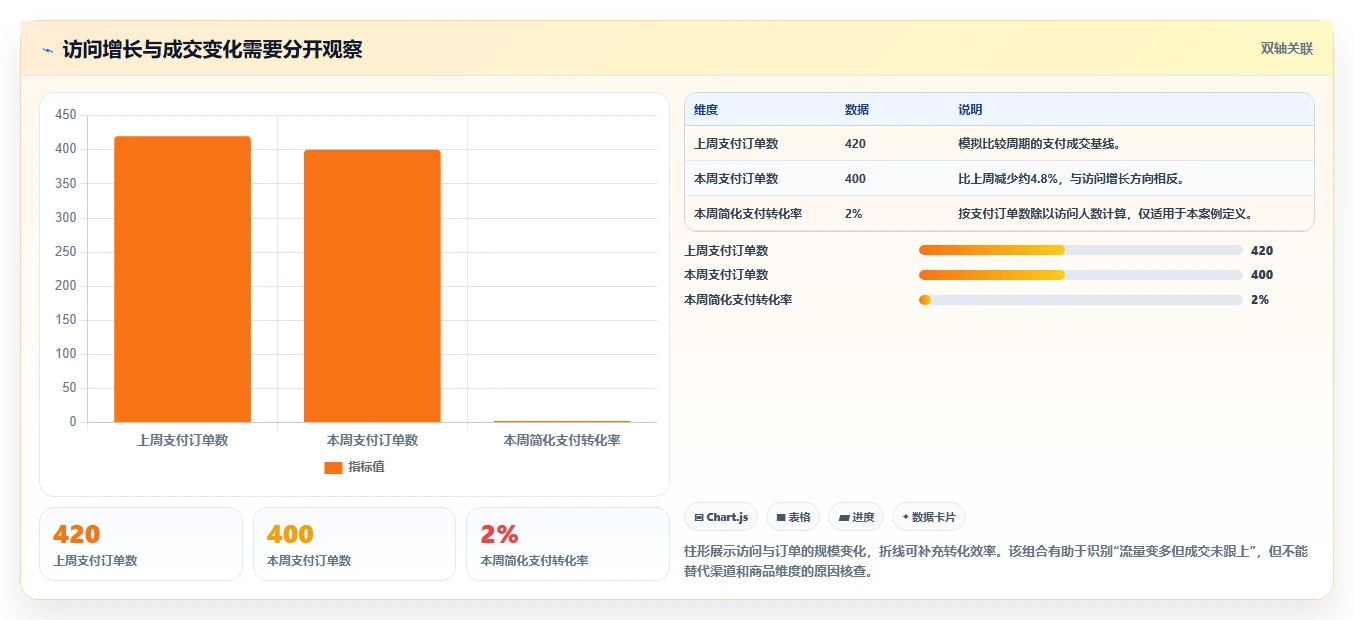Select the 进度 chip
1354x620 pixels.
click(856, 517)
